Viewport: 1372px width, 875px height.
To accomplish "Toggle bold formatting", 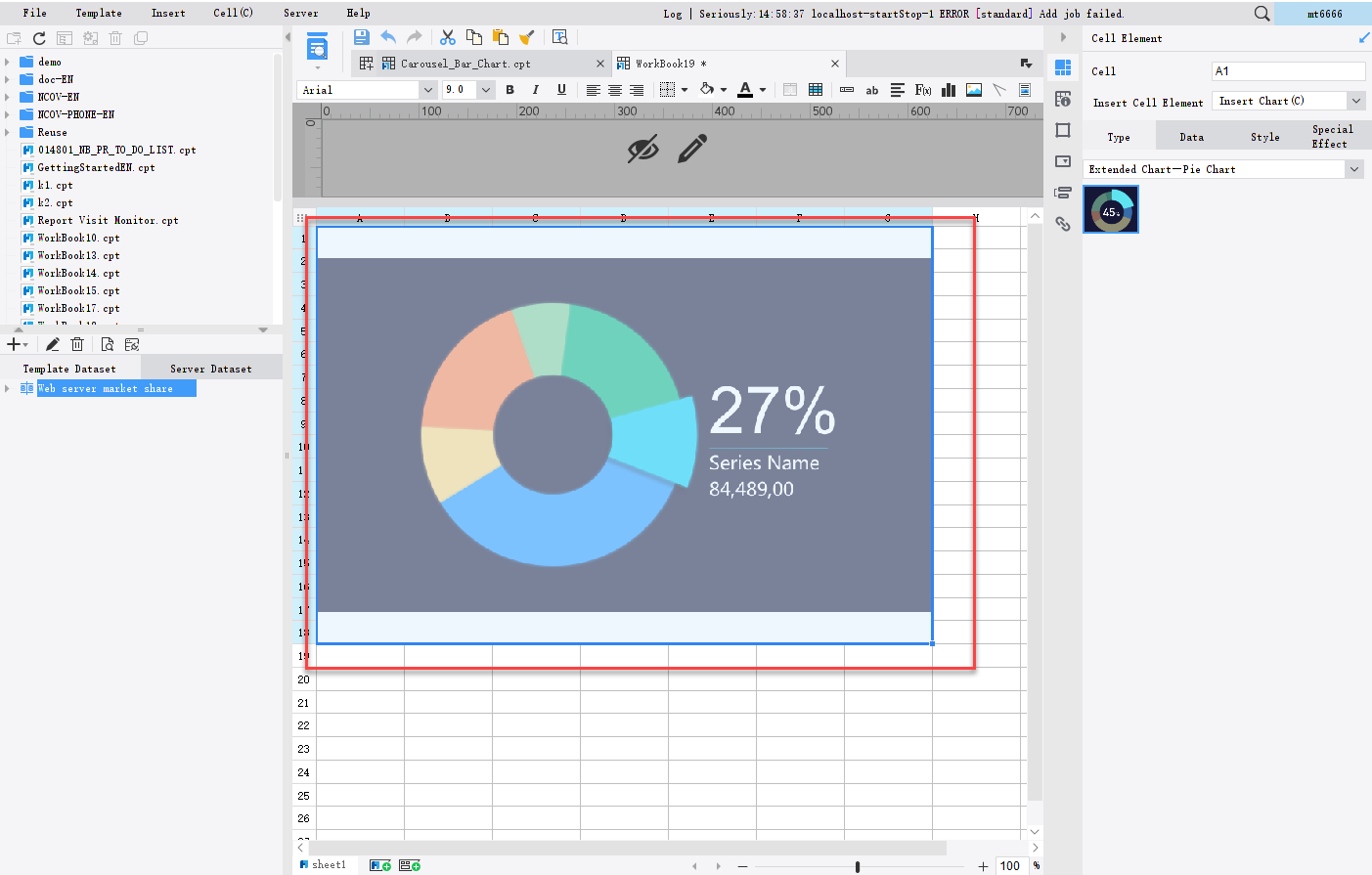I will pos(509,89).
